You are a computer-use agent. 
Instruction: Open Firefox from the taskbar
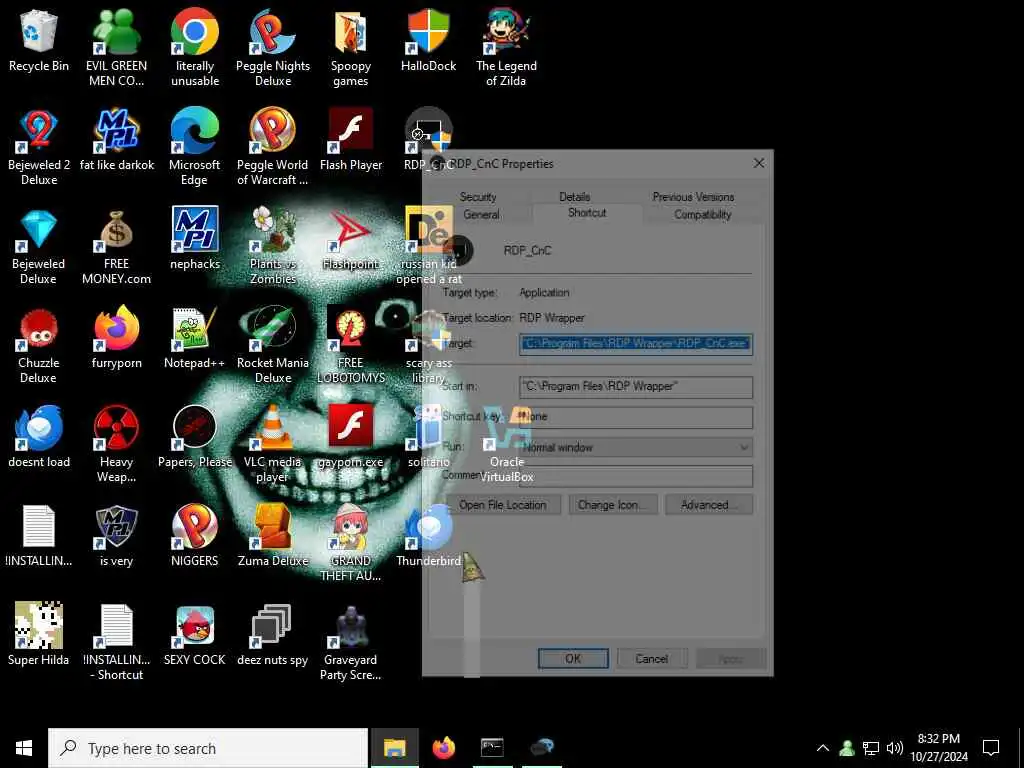click(443, 748)
